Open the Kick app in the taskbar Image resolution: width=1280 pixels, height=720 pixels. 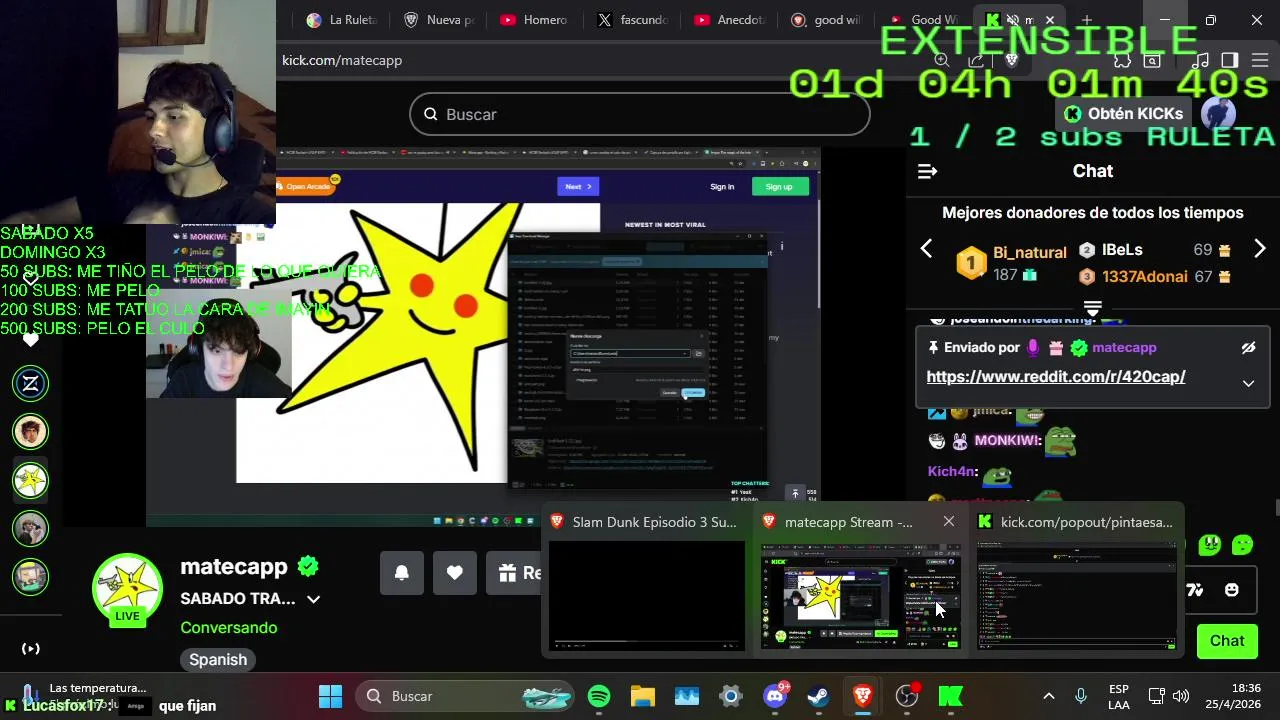pyautogui.click(x=950, y=696)
